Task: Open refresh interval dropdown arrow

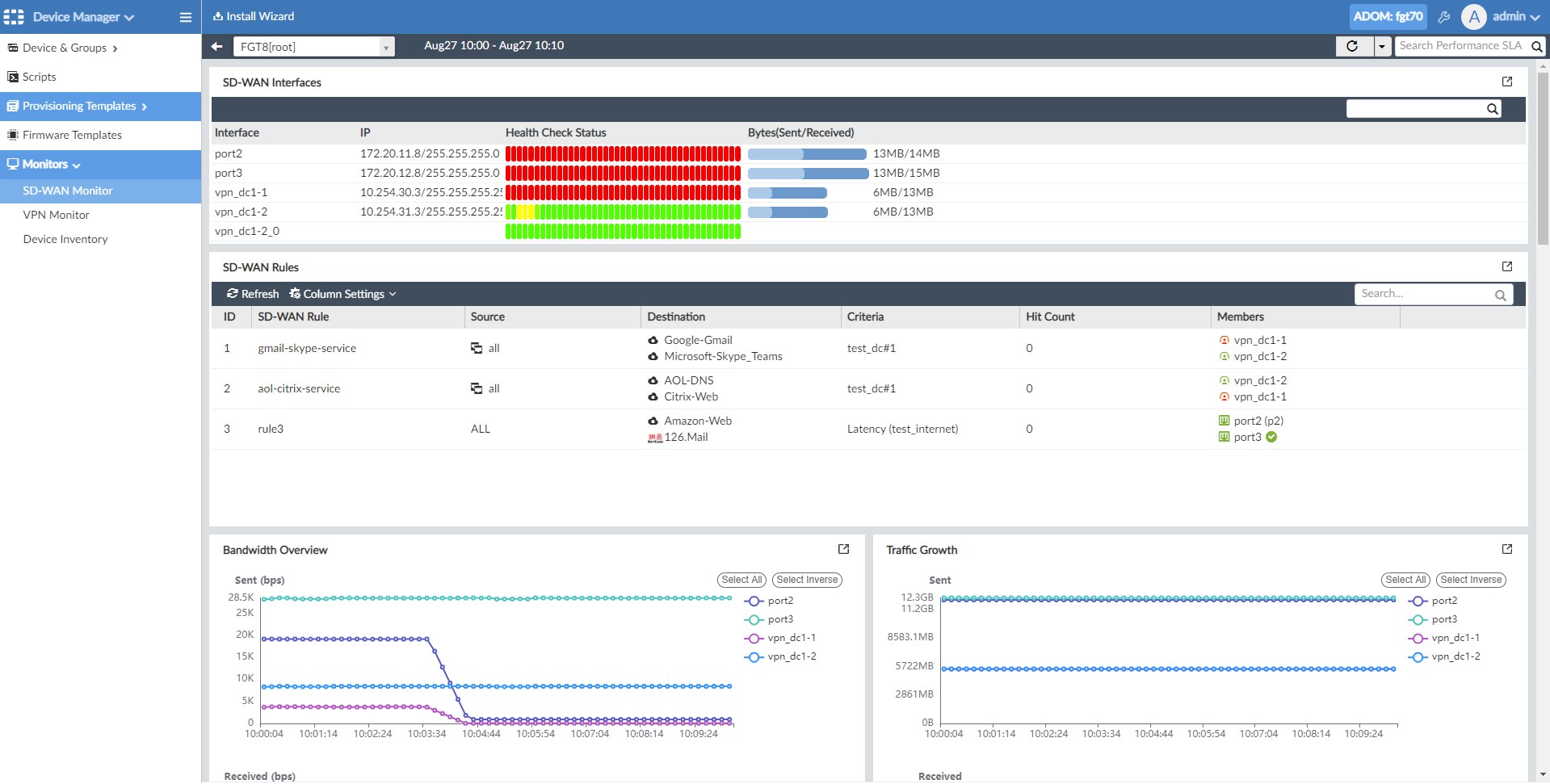Action: coord(1382,47)
